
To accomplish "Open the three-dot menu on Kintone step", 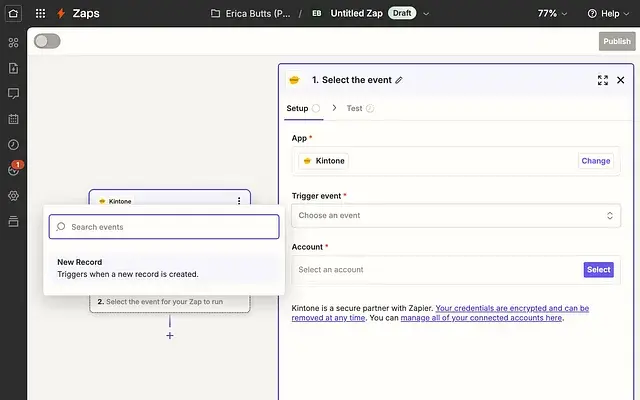I will 239,201.
